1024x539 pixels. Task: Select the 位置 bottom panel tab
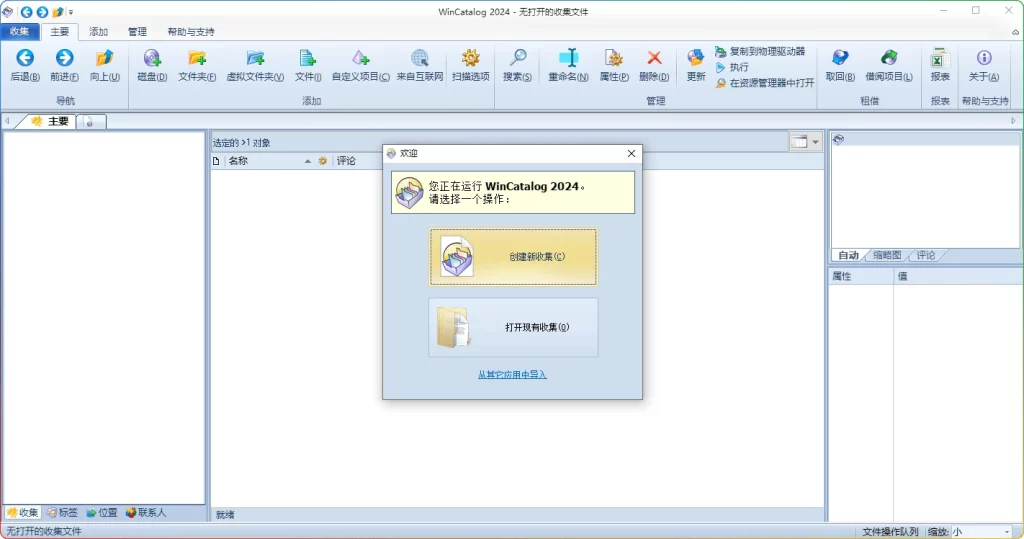101,513
